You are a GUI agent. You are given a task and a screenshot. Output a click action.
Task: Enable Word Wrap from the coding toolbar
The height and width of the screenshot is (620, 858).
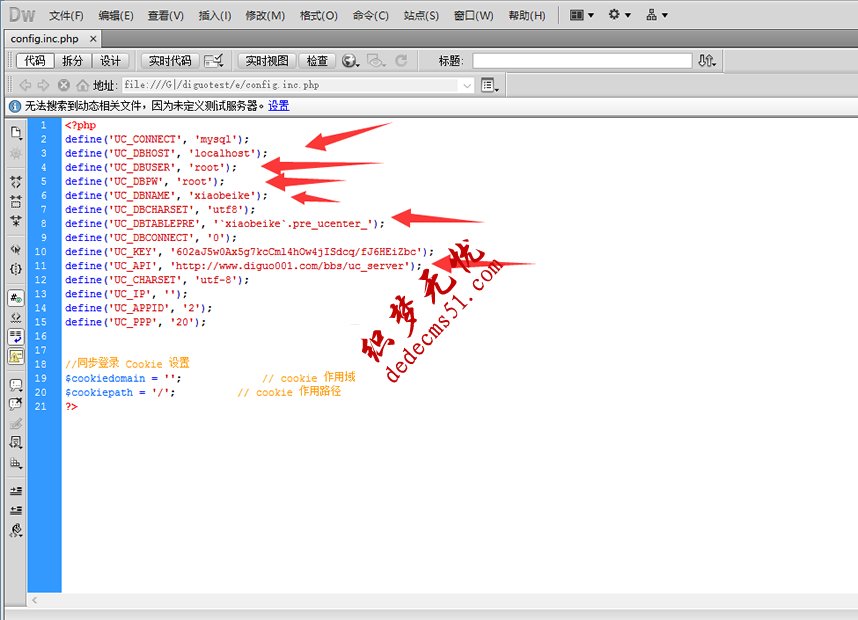pyautogui.click(x=15, y=336)
